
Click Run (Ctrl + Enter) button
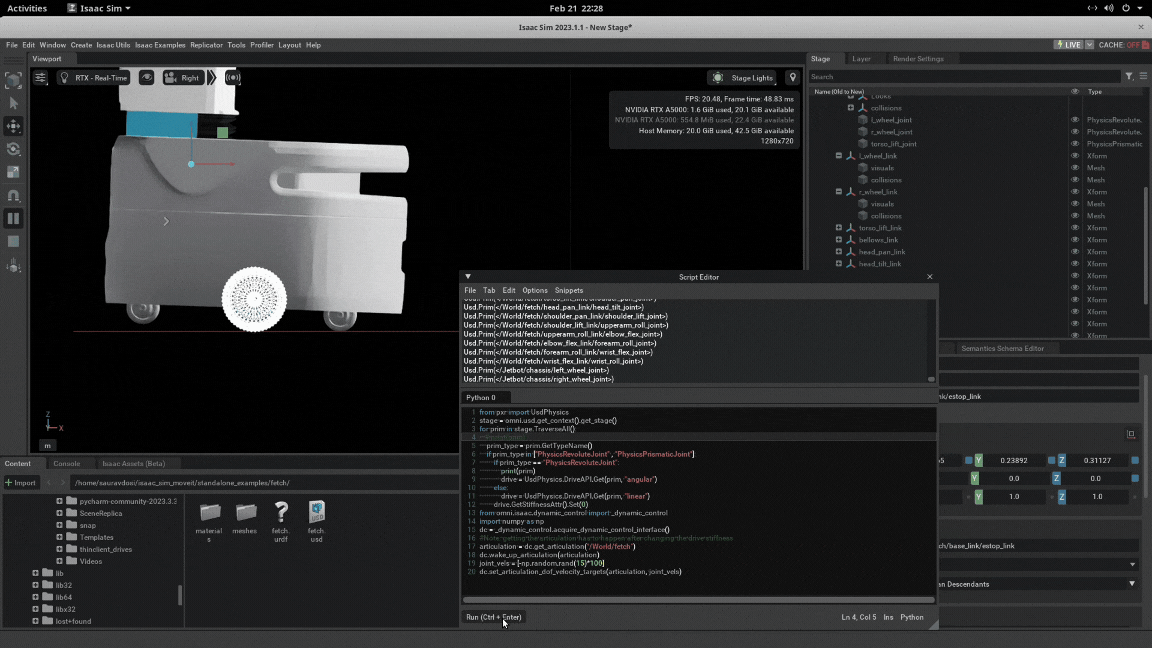[494, 617]
